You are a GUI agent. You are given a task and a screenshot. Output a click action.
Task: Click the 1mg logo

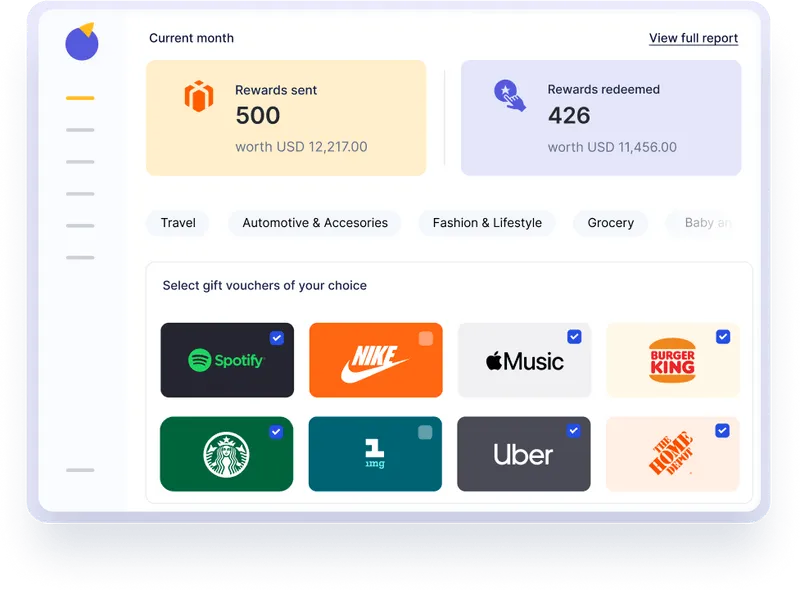(x=374, y=453)
